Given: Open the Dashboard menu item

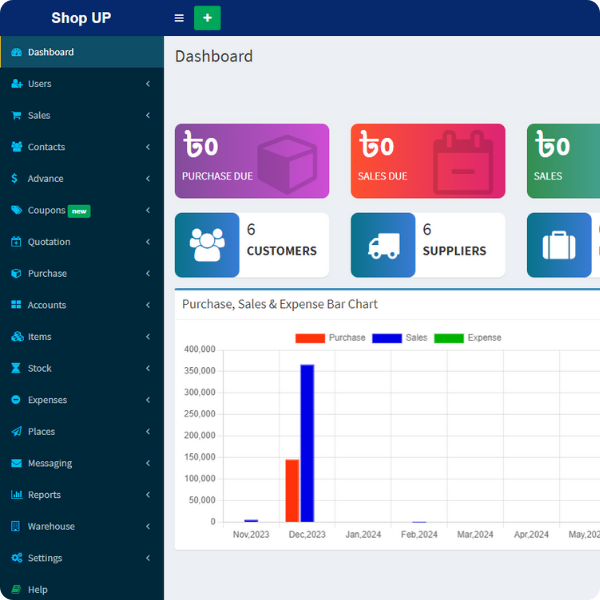Looking at the screenshot, I should (x=50, y=52).
